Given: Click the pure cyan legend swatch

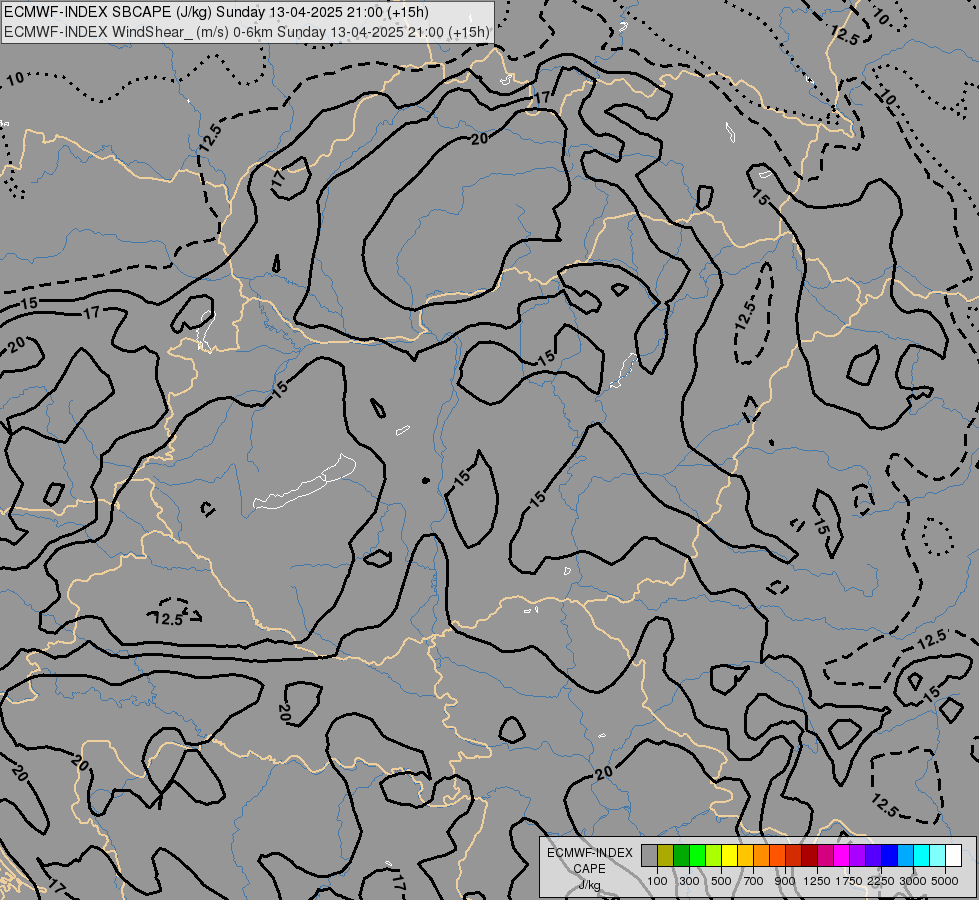Looking at the screenshot, I should tap(922, 855).
